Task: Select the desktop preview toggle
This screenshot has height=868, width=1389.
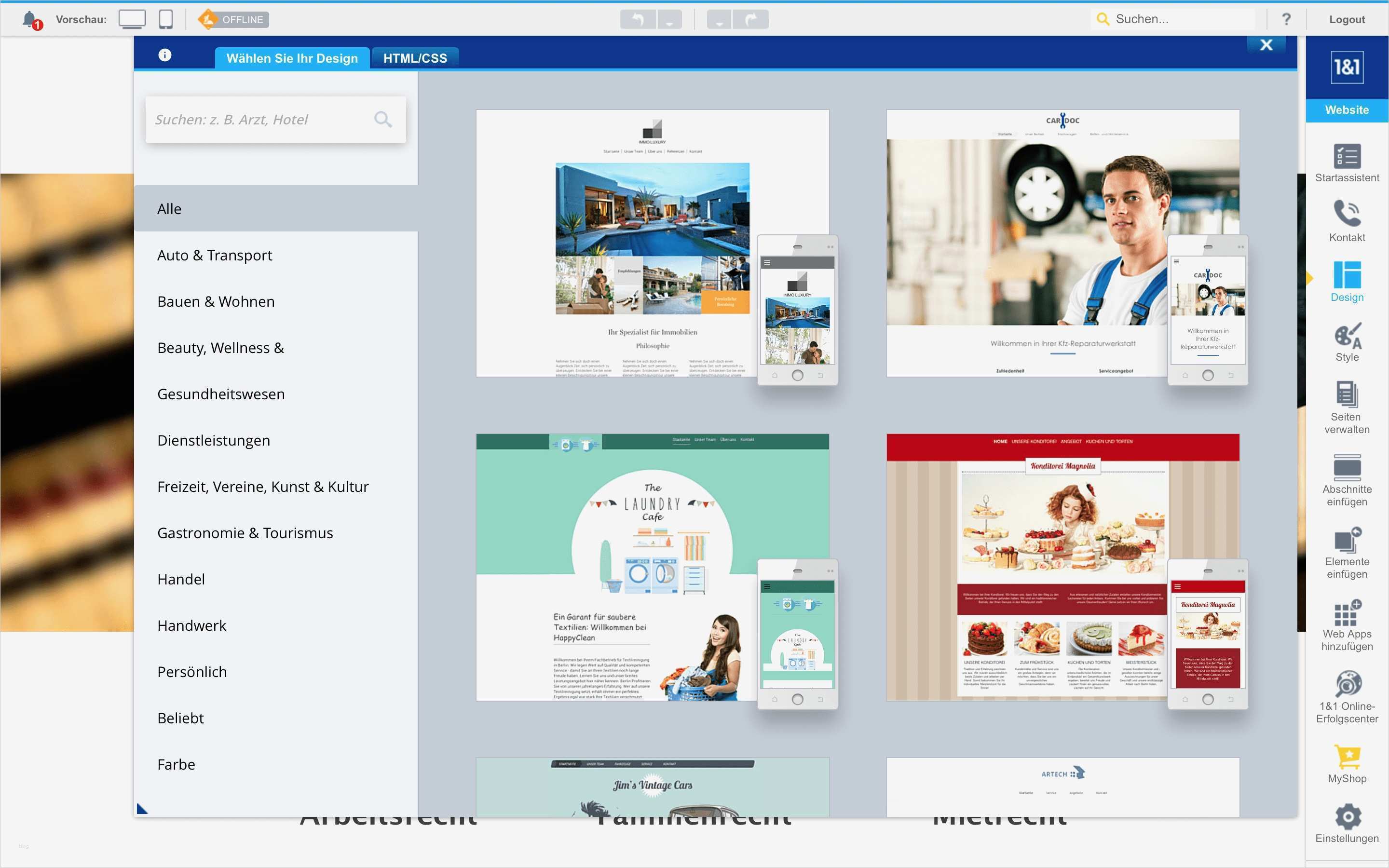Action: (132, 18)
